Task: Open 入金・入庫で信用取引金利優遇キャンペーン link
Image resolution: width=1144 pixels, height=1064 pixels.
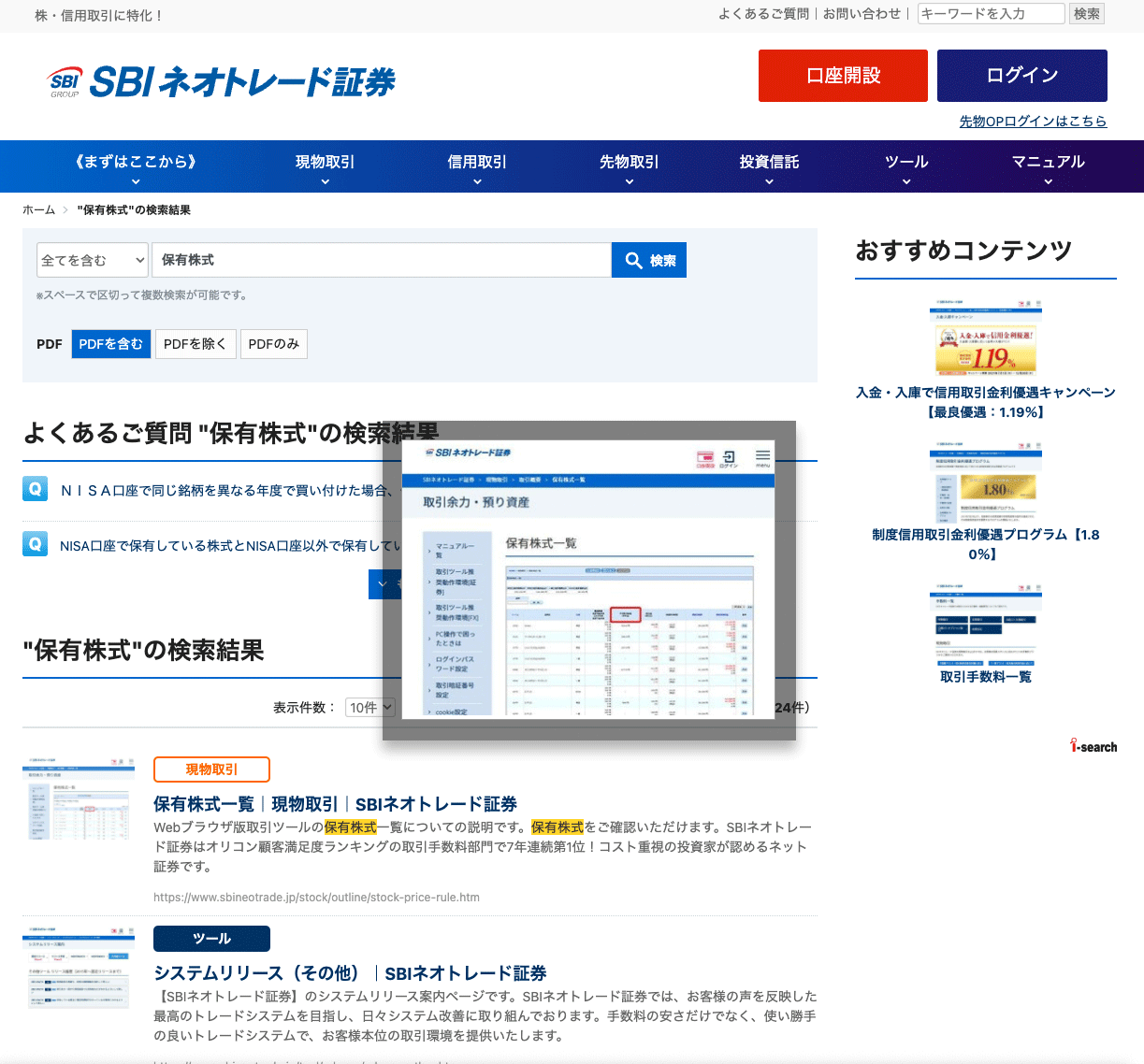Action: (x=986, y=402)
